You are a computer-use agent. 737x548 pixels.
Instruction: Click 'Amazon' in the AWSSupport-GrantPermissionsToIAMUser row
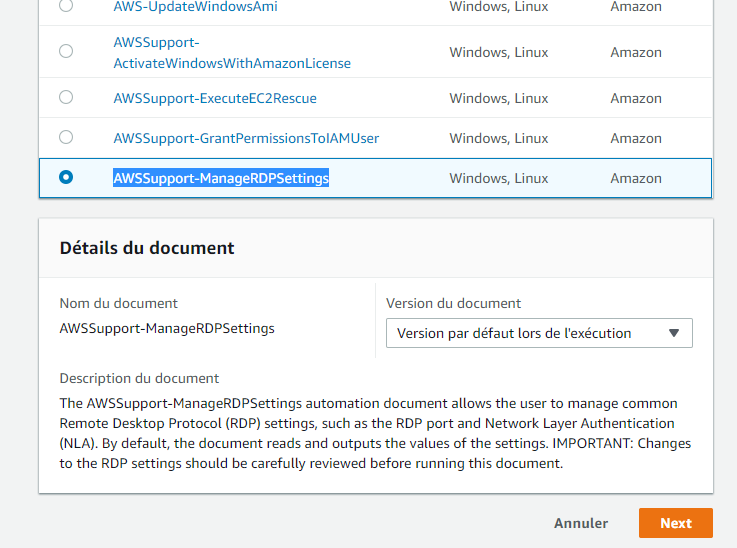pos(636,138)
